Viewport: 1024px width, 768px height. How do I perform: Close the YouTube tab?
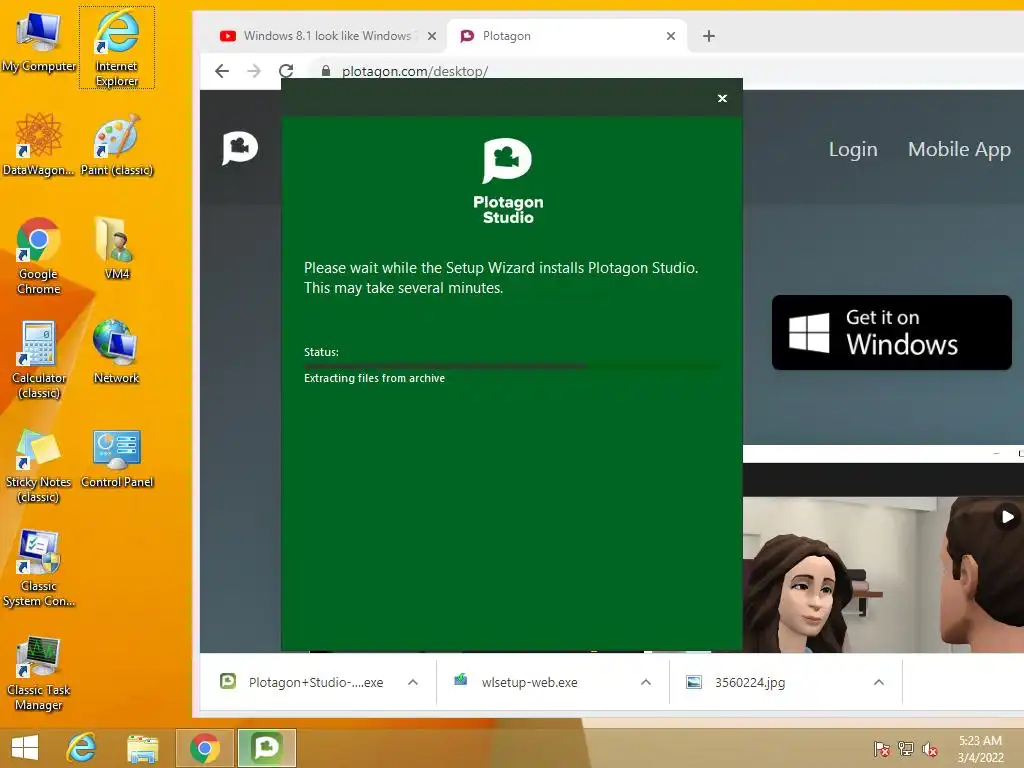tap(432, 36)
